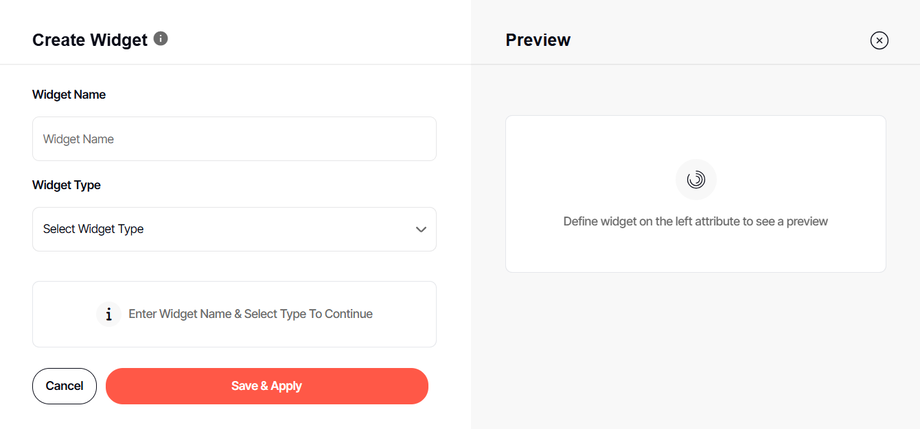Image resolution: width=920 pixels, height=429 pixels.
Task: Open the Select Widget Type dropdown
Action: click(x=234, y=229)
